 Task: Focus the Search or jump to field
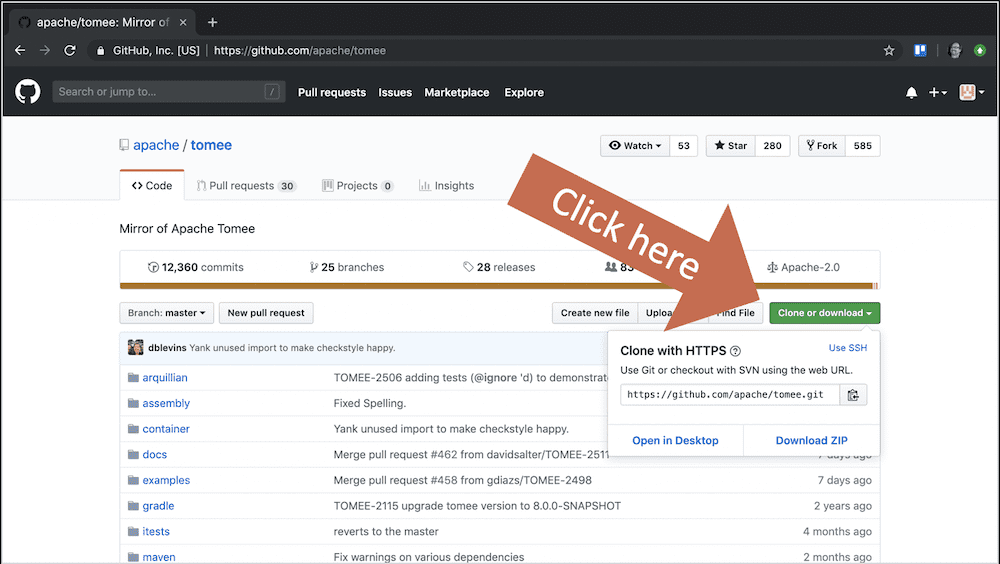point(168,92)
